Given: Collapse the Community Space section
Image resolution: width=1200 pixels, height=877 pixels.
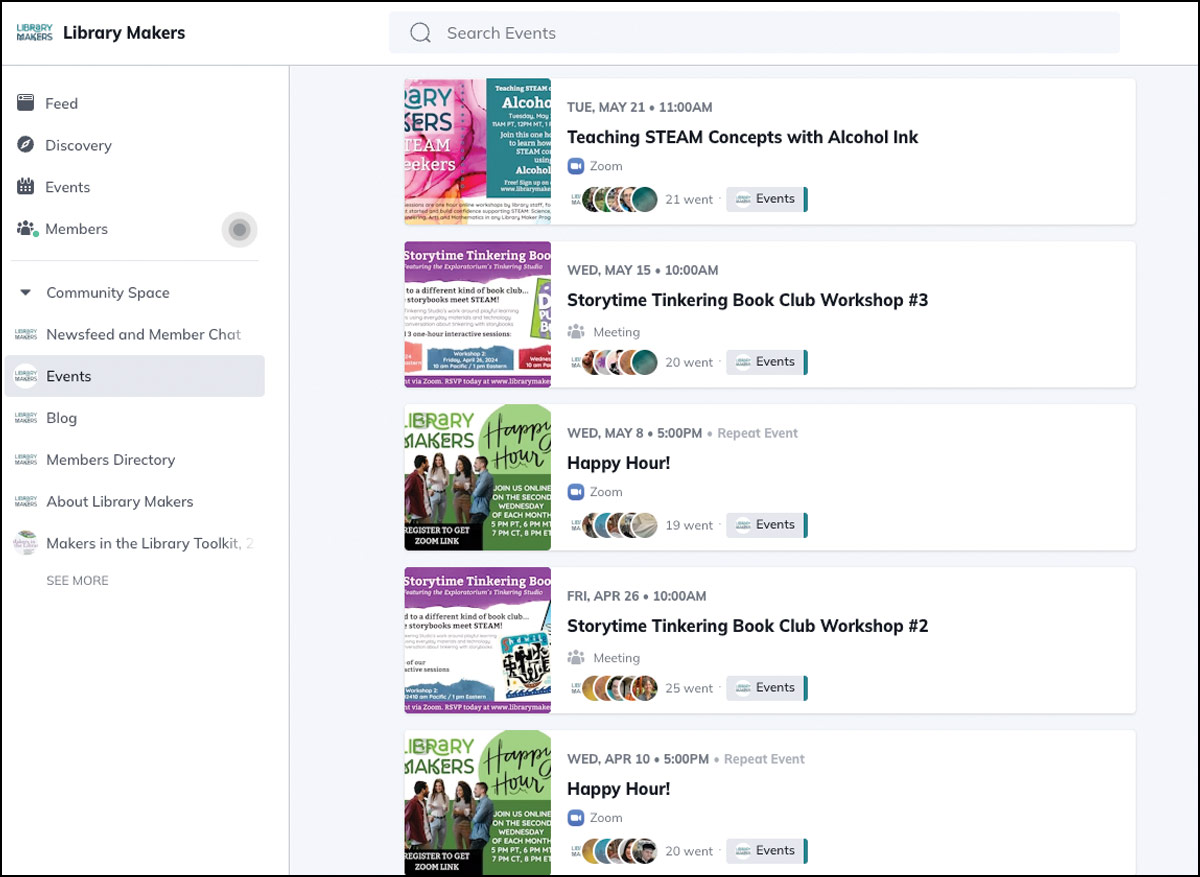Looking at the screenshot, I should [x=26, y=293].
